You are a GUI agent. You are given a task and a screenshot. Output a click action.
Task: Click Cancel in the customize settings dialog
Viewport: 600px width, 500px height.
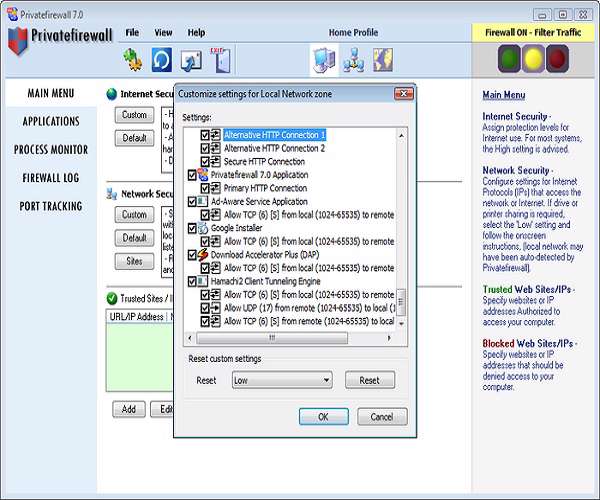(x=382, y=416)
